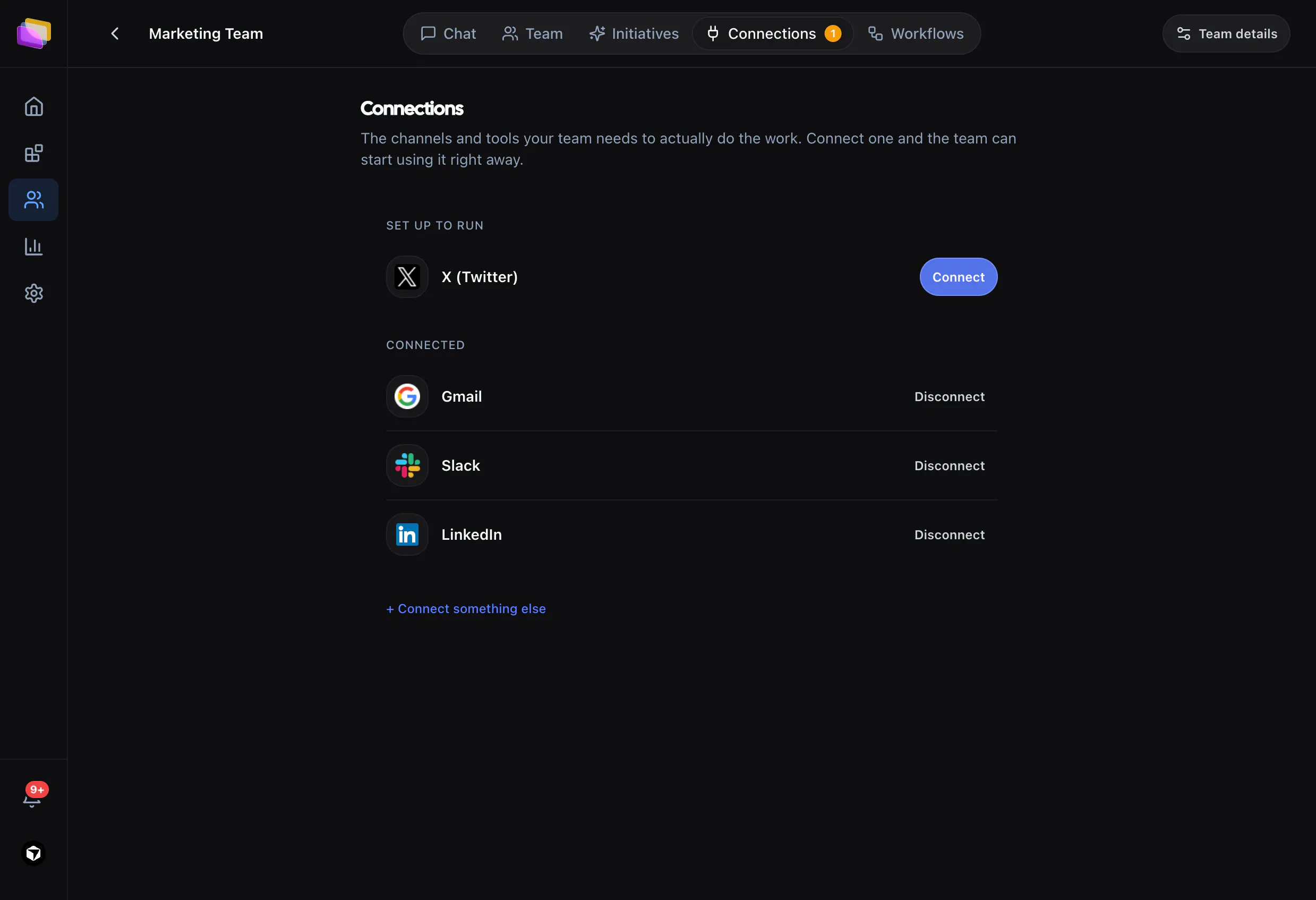The height and width of the screenshot is (900, 1316).
Task: Click the Connect something else link
Action: [x=466, y=609]
